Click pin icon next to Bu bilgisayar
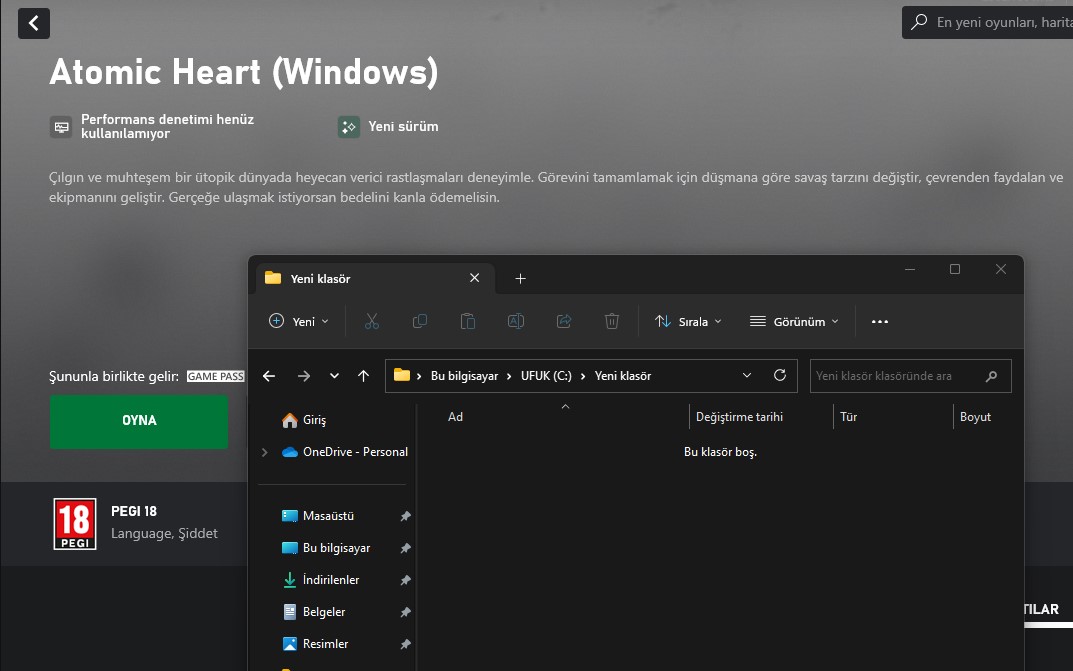Image resolution: width=1073 pixels, height=671 pixels. pos(405,548)
